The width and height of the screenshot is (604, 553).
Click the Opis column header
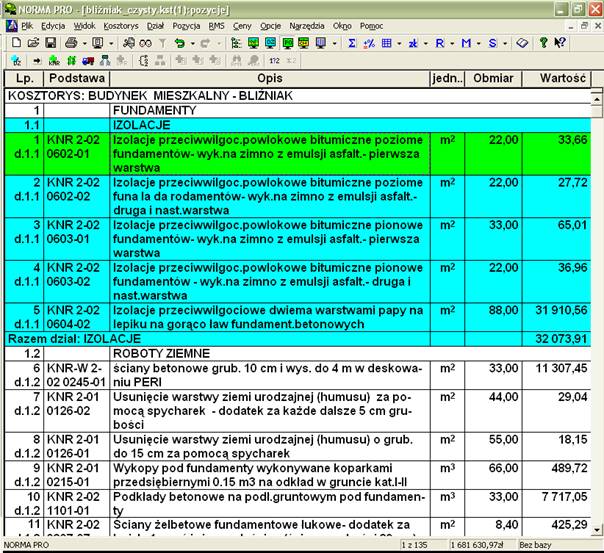[268, 78]
